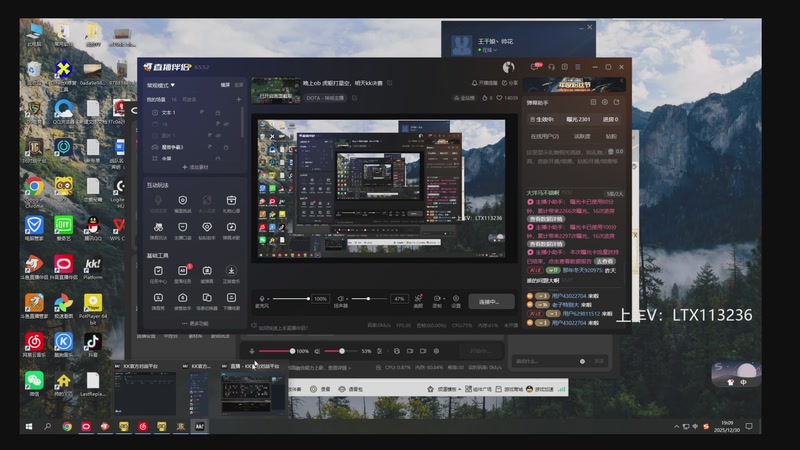Switch to 竖屏 portrait tab

(x=238, y=85)
